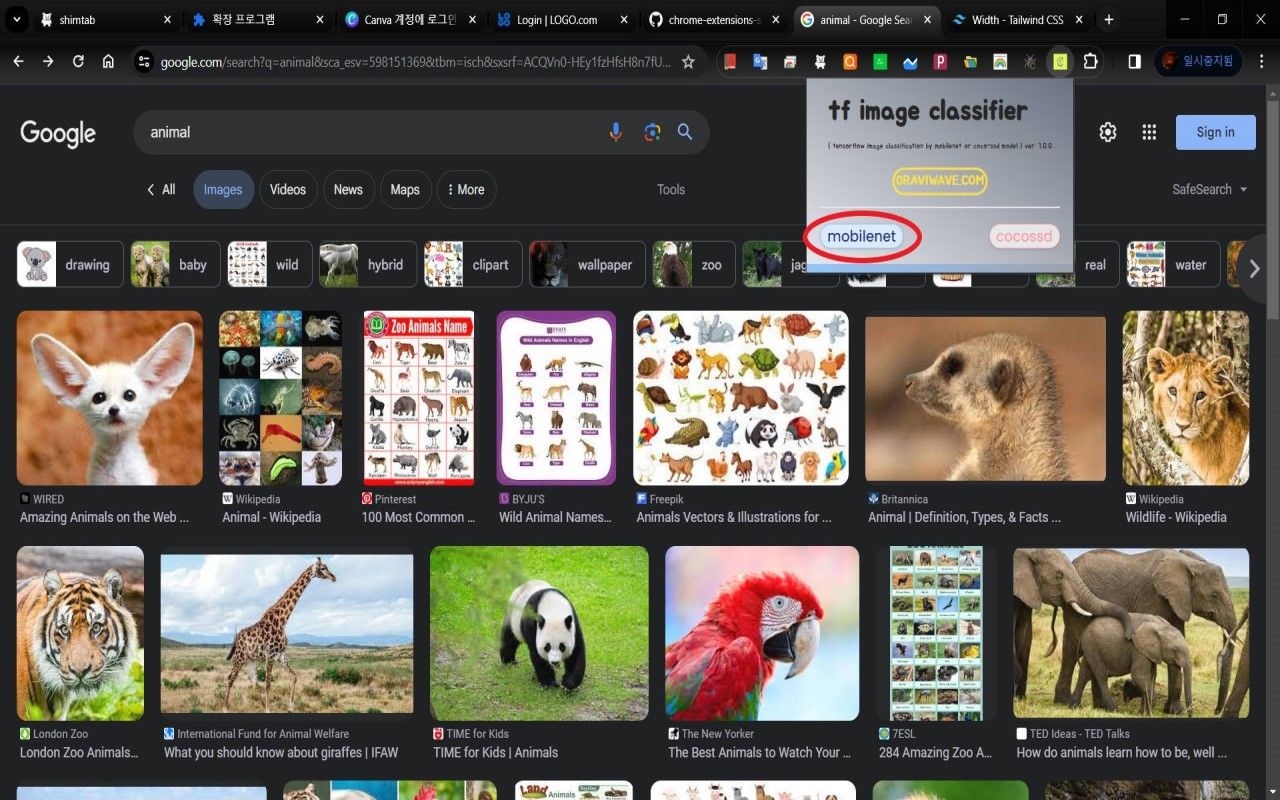Open Google quick settings gear

point(1108,132)
